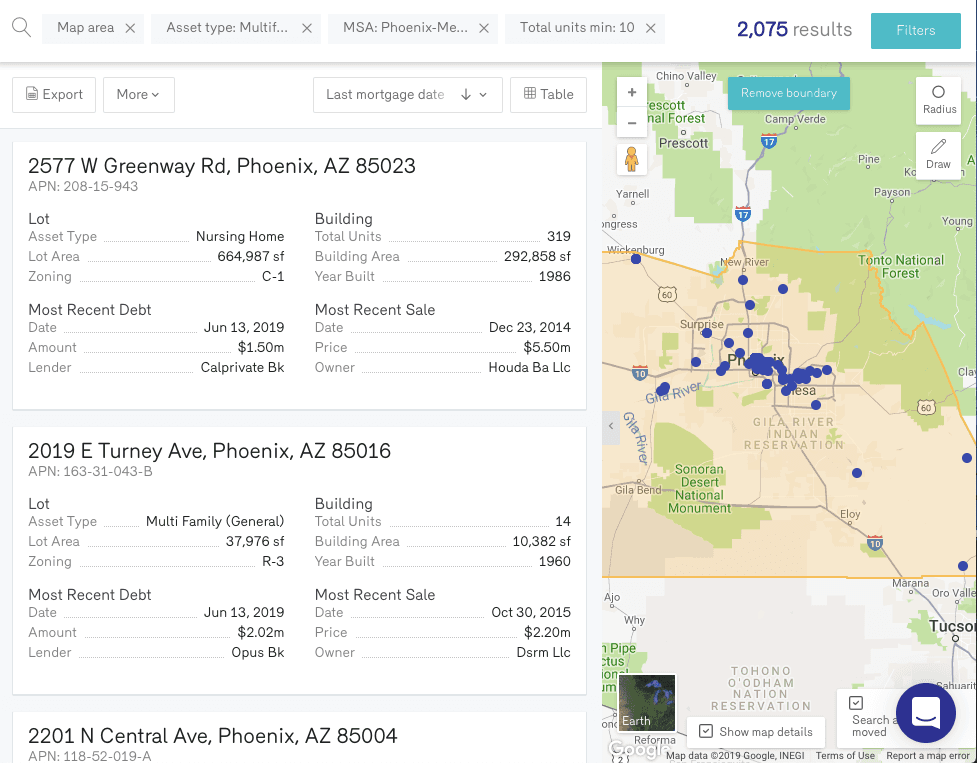Select the Radius drawing tool
Image resolution: width=977 pixels, height=763 pixels.
click(x=938, y=99)
